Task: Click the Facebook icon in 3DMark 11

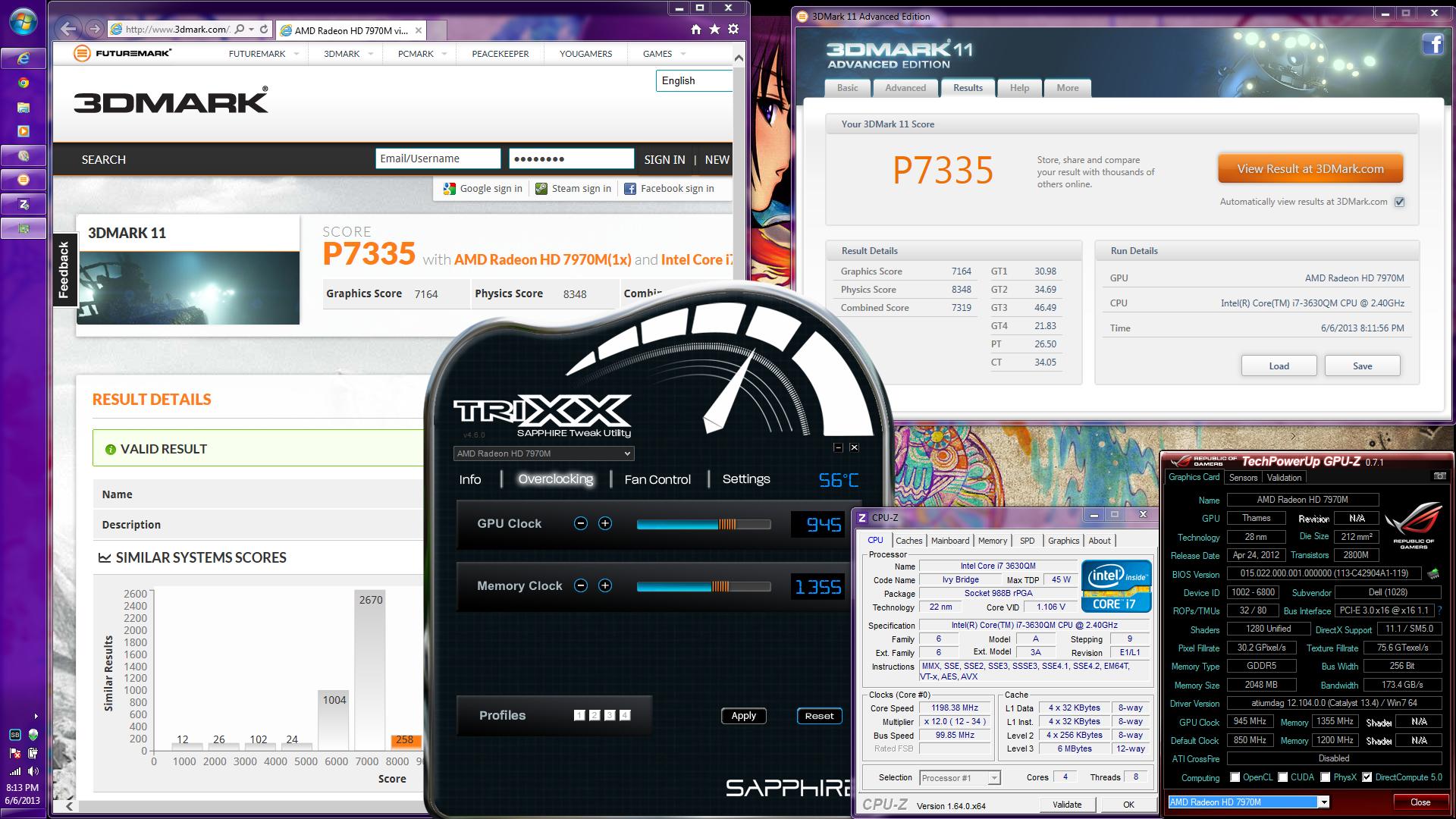Action: (1432, 45)
